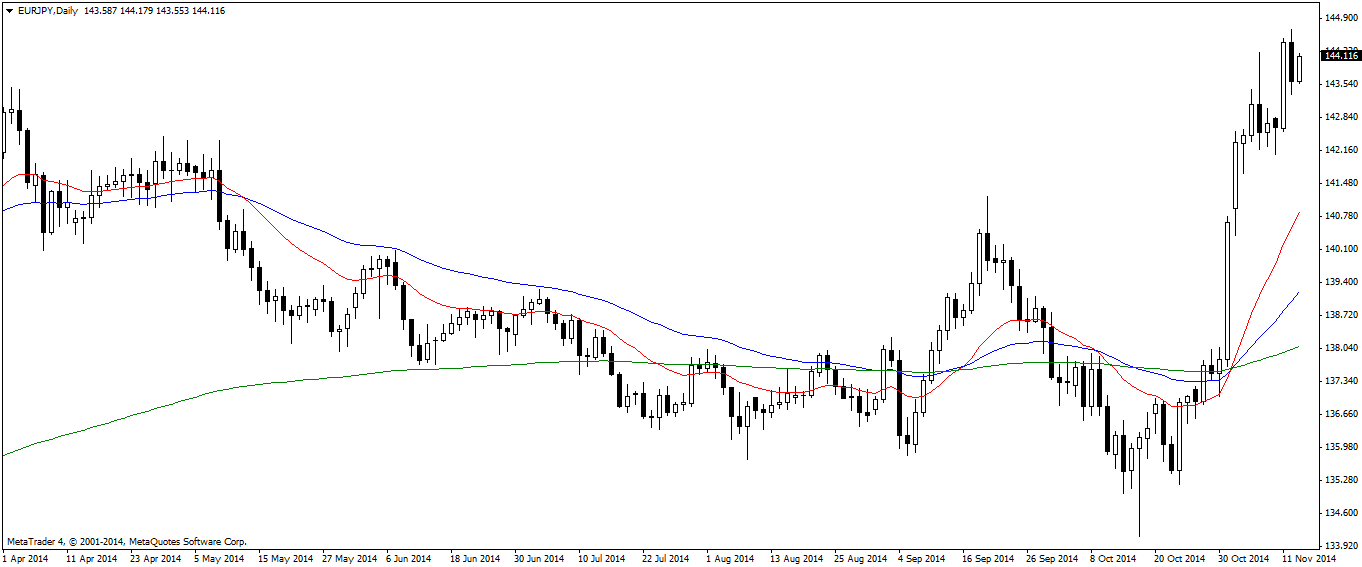The height and width of the screenshot is (567, 1362).
Task: Select the blue moving average line's right end
Action: (x=1297, y=293)
